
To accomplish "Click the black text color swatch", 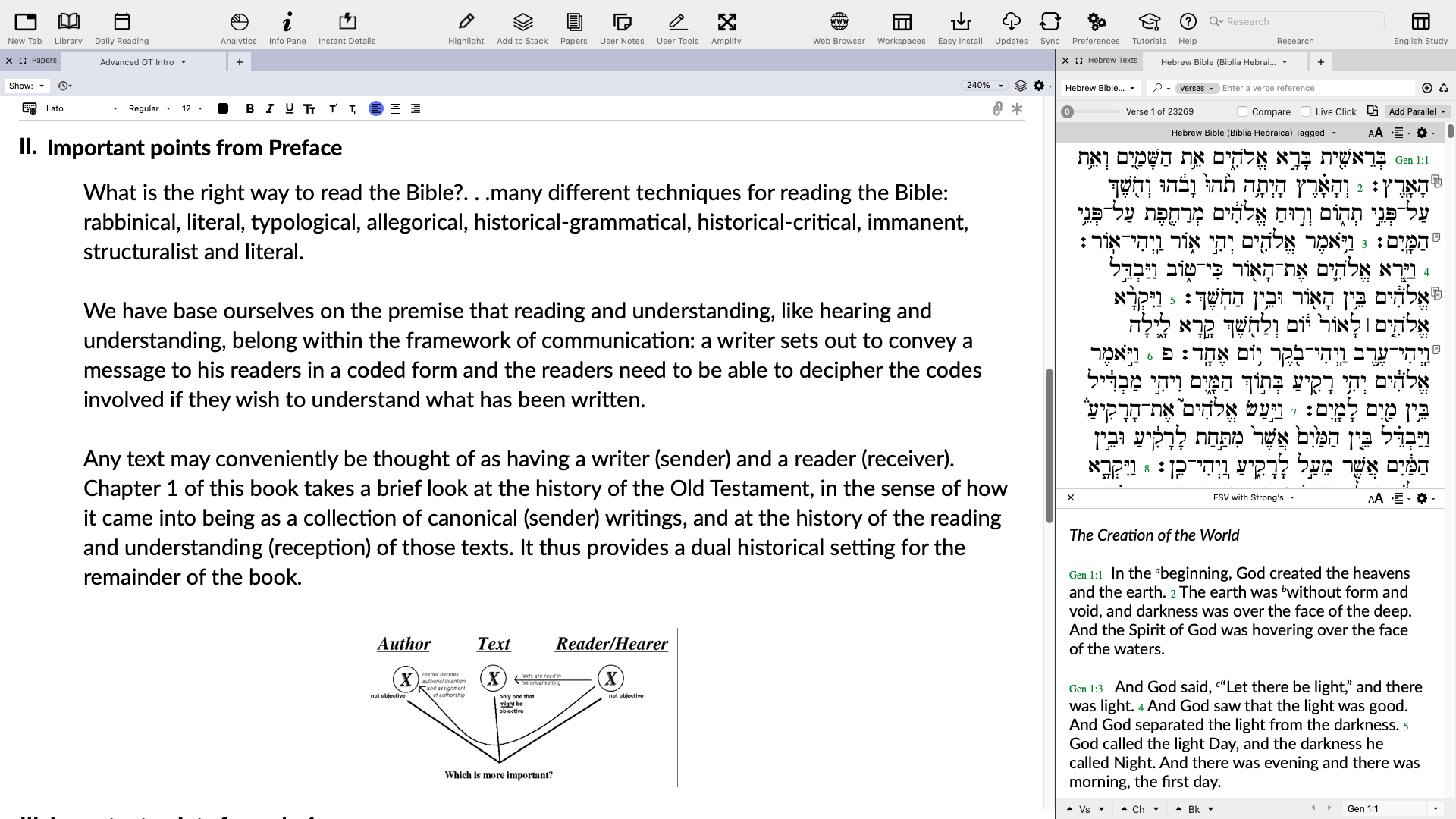I will 223,108.
